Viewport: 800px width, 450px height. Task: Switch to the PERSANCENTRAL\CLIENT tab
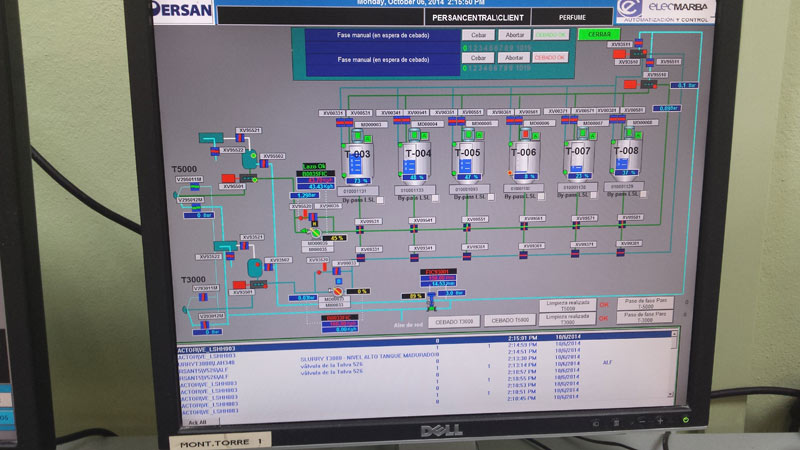point(478,17)
